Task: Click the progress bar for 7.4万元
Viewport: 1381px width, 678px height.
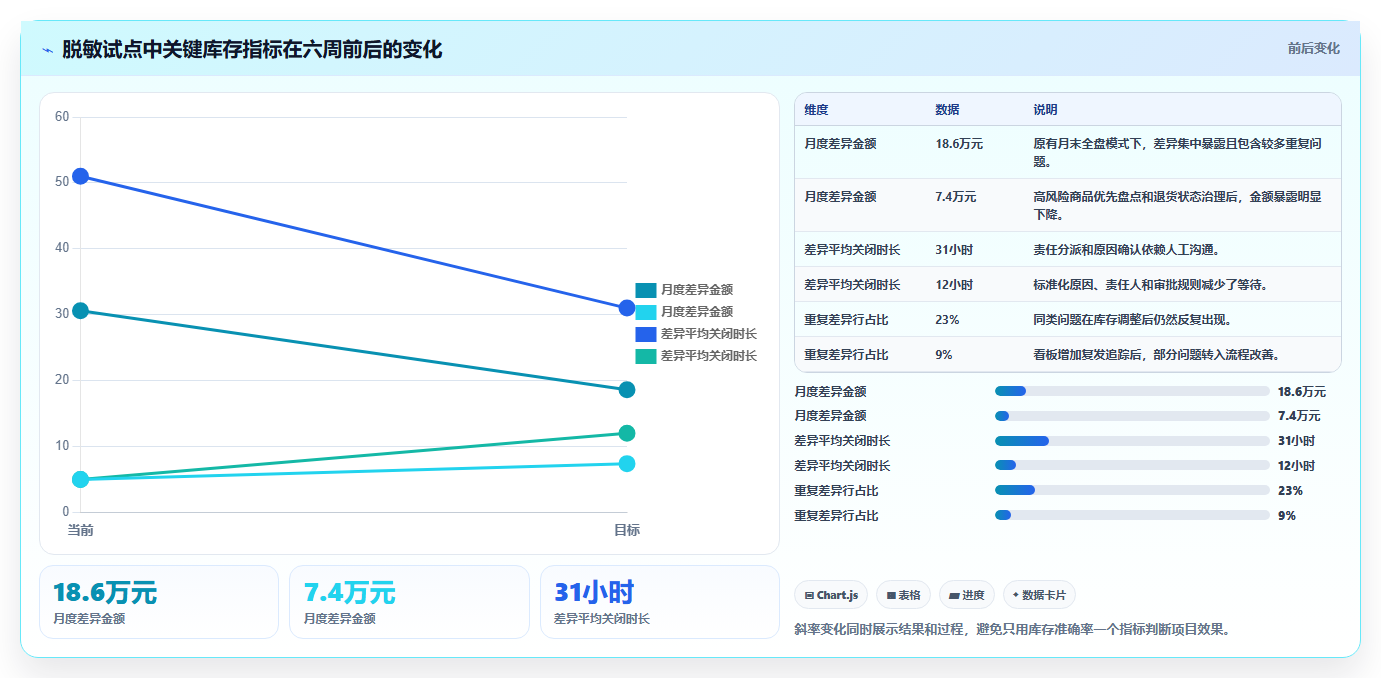Action: pyautogui.click(x=1132, y=416)
